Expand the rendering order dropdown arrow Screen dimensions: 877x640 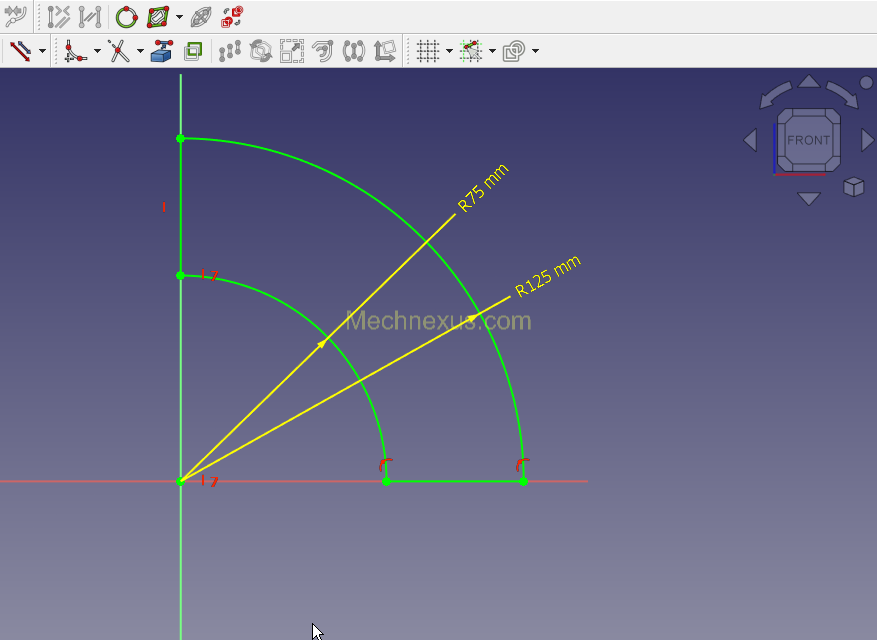pyautogui.click(x=536, y=51)
